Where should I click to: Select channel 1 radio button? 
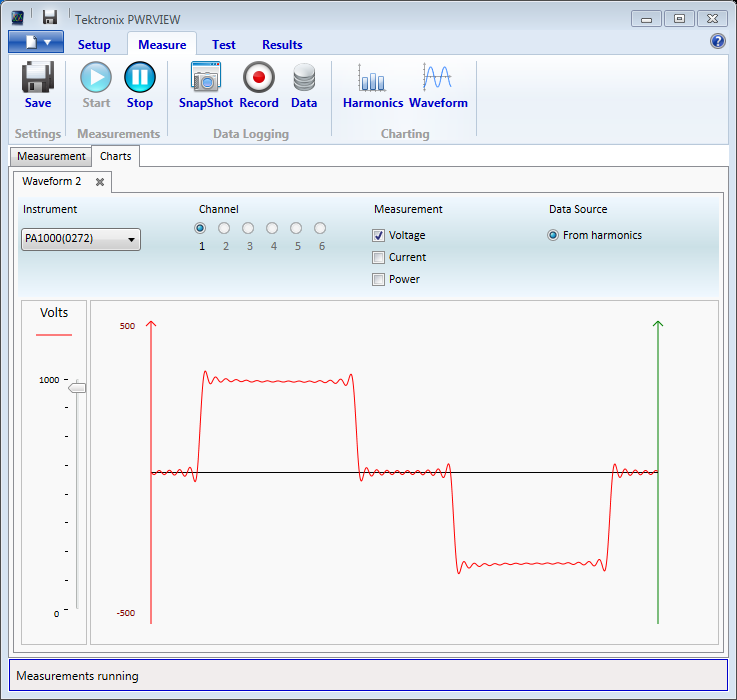[200, 228]
